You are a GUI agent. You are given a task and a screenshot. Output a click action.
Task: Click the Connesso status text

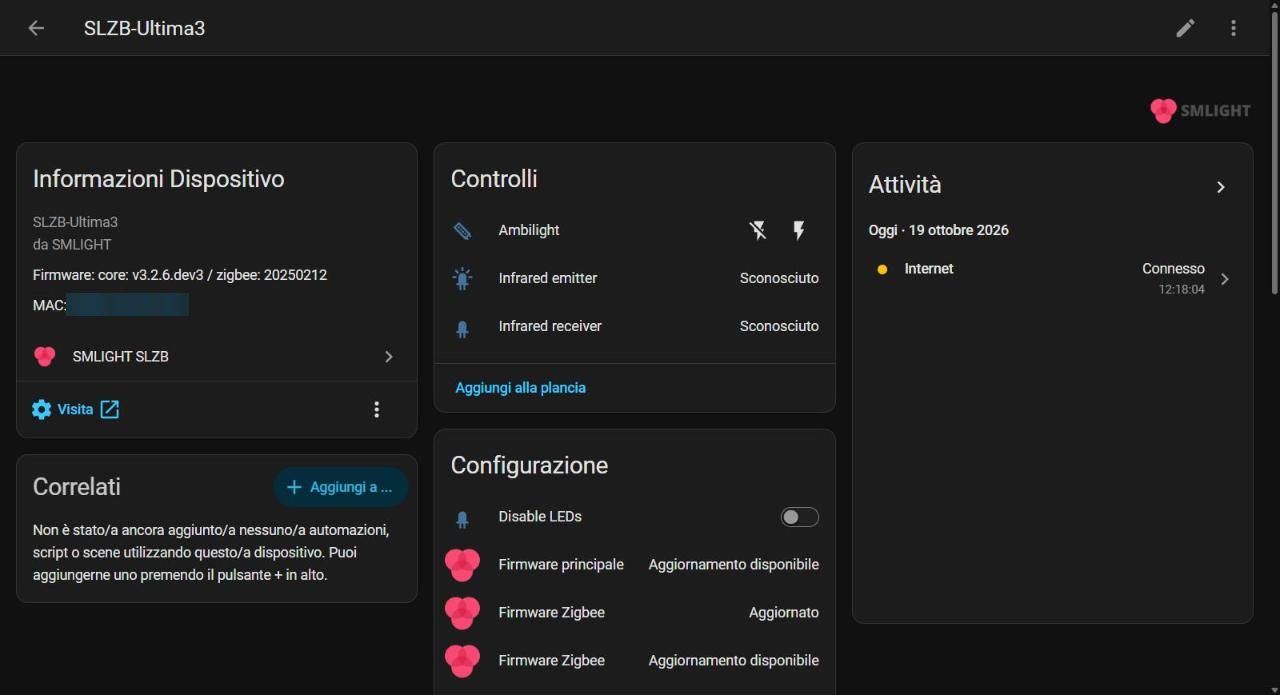click(1173, 269)
